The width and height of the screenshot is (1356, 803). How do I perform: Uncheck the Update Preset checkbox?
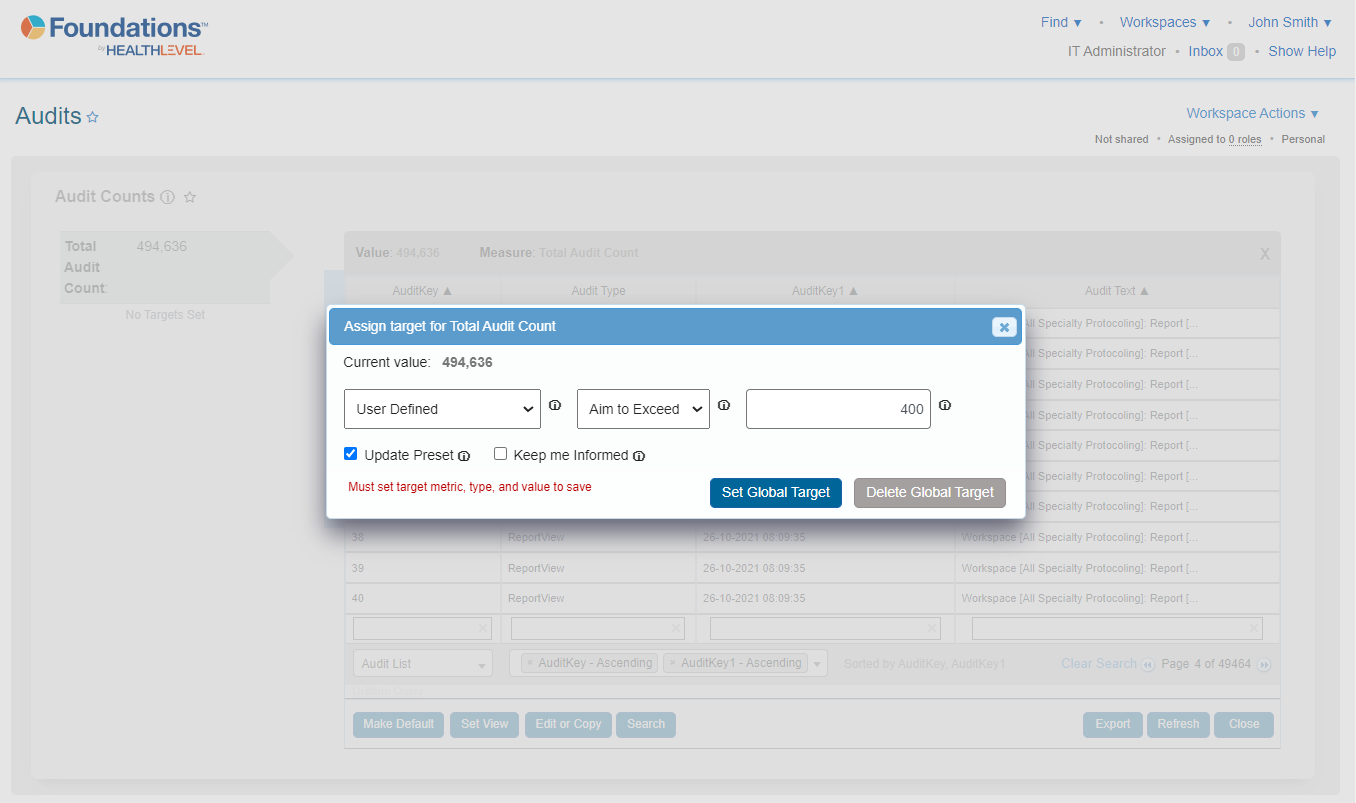351,454
